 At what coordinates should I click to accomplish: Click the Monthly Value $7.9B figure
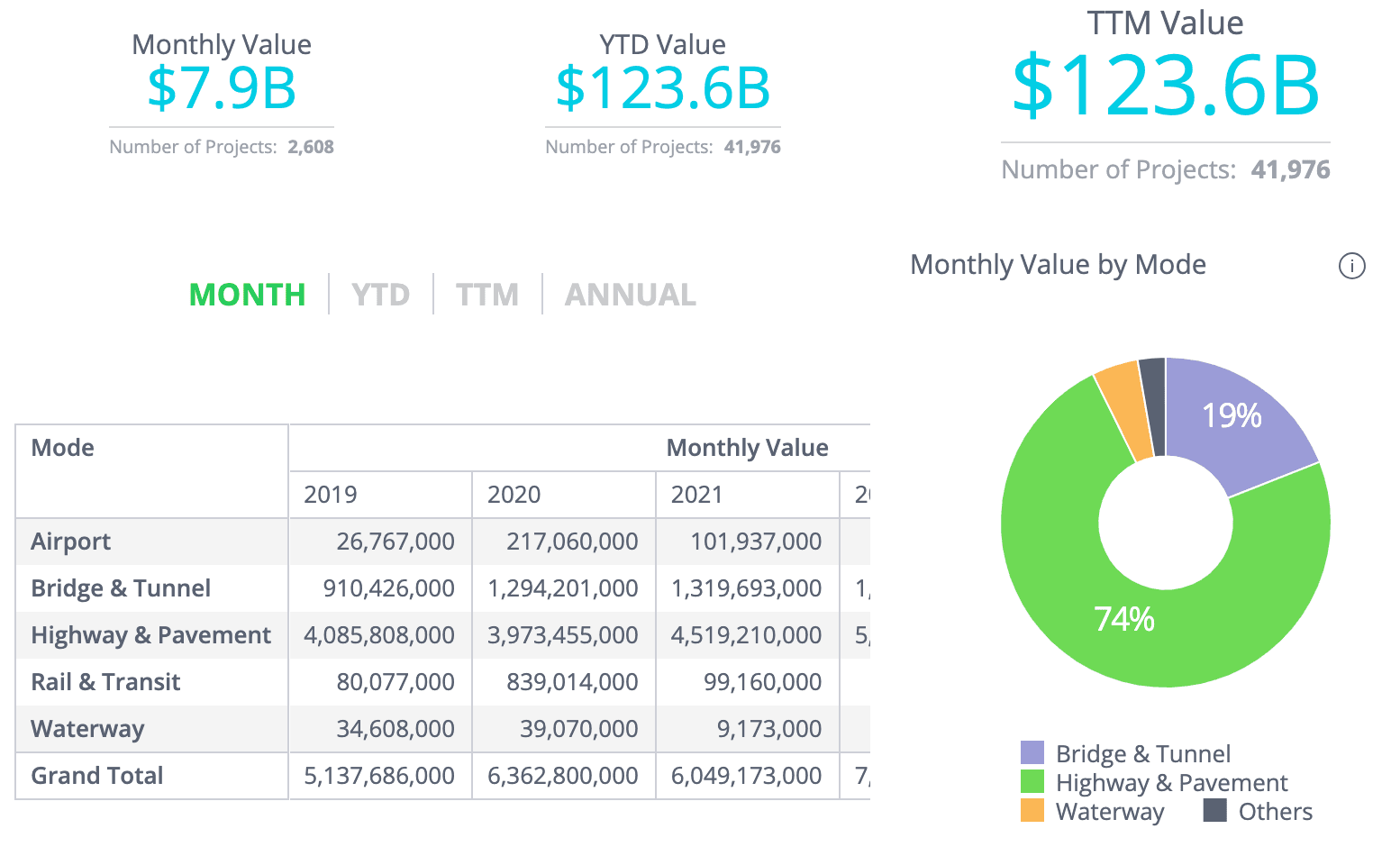[x=222, y=88]
